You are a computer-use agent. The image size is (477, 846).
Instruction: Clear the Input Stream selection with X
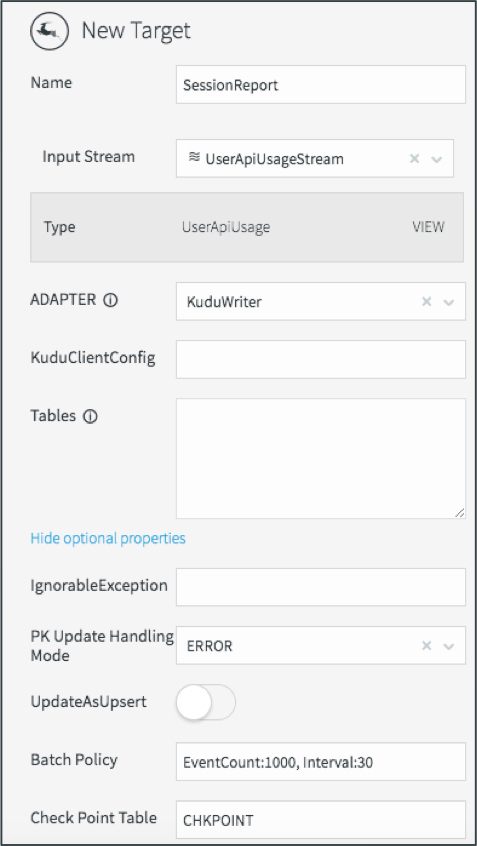[414, 159]
